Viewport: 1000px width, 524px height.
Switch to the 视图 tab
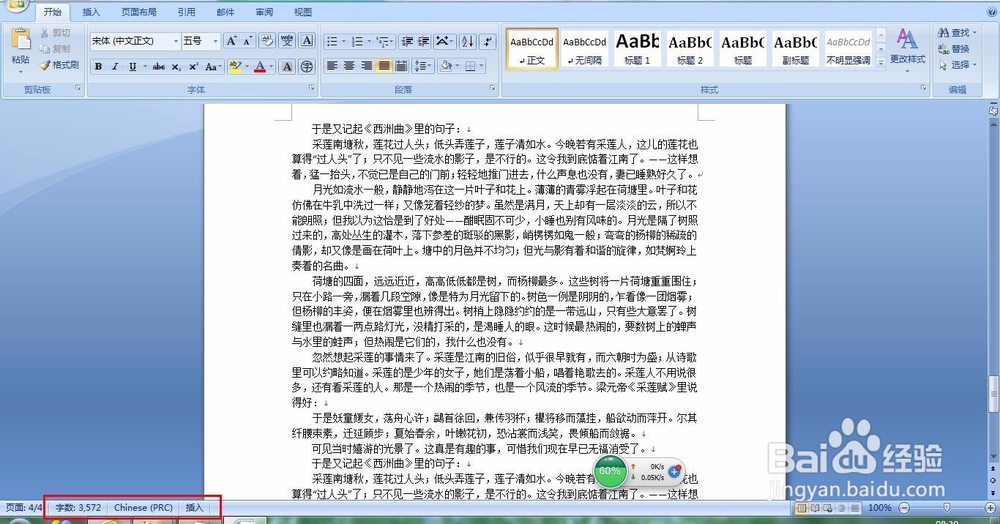pyautogui.click(x=303, y=11)
